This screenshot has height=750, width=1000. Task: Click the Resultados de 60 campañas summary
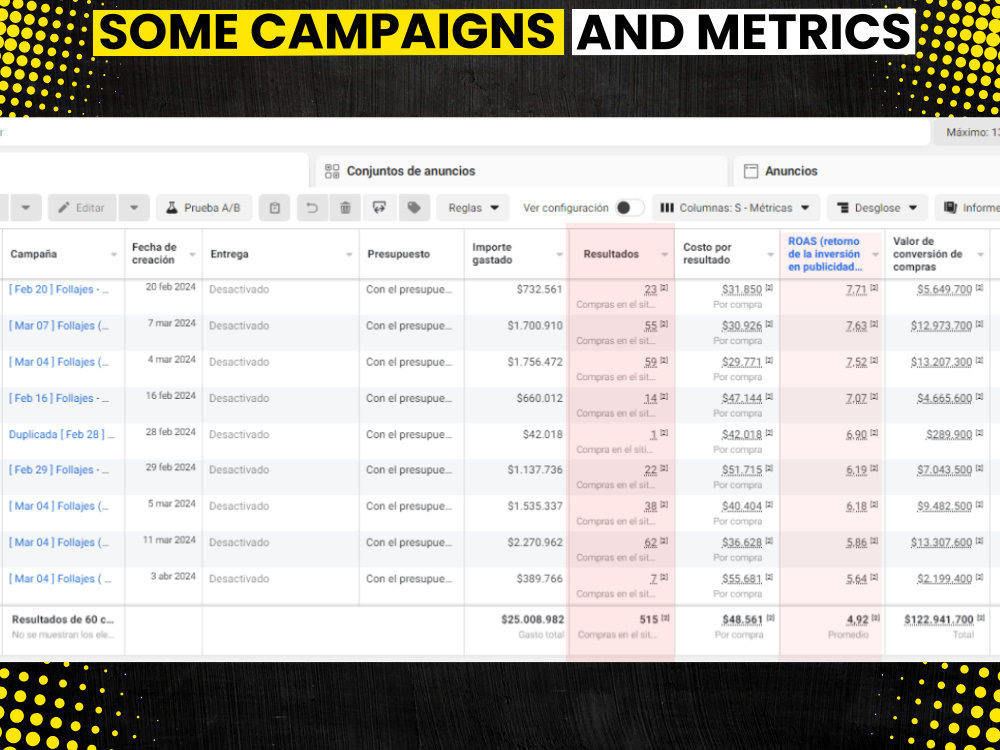click(x=63, y=619)
